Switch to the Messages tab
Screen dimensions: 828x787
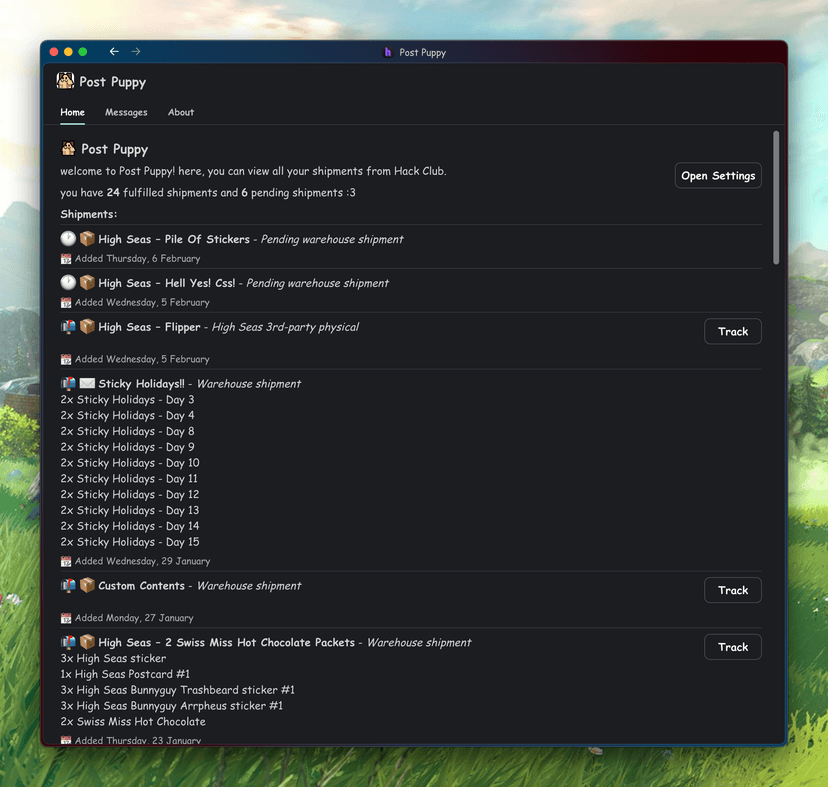point(126,112)
